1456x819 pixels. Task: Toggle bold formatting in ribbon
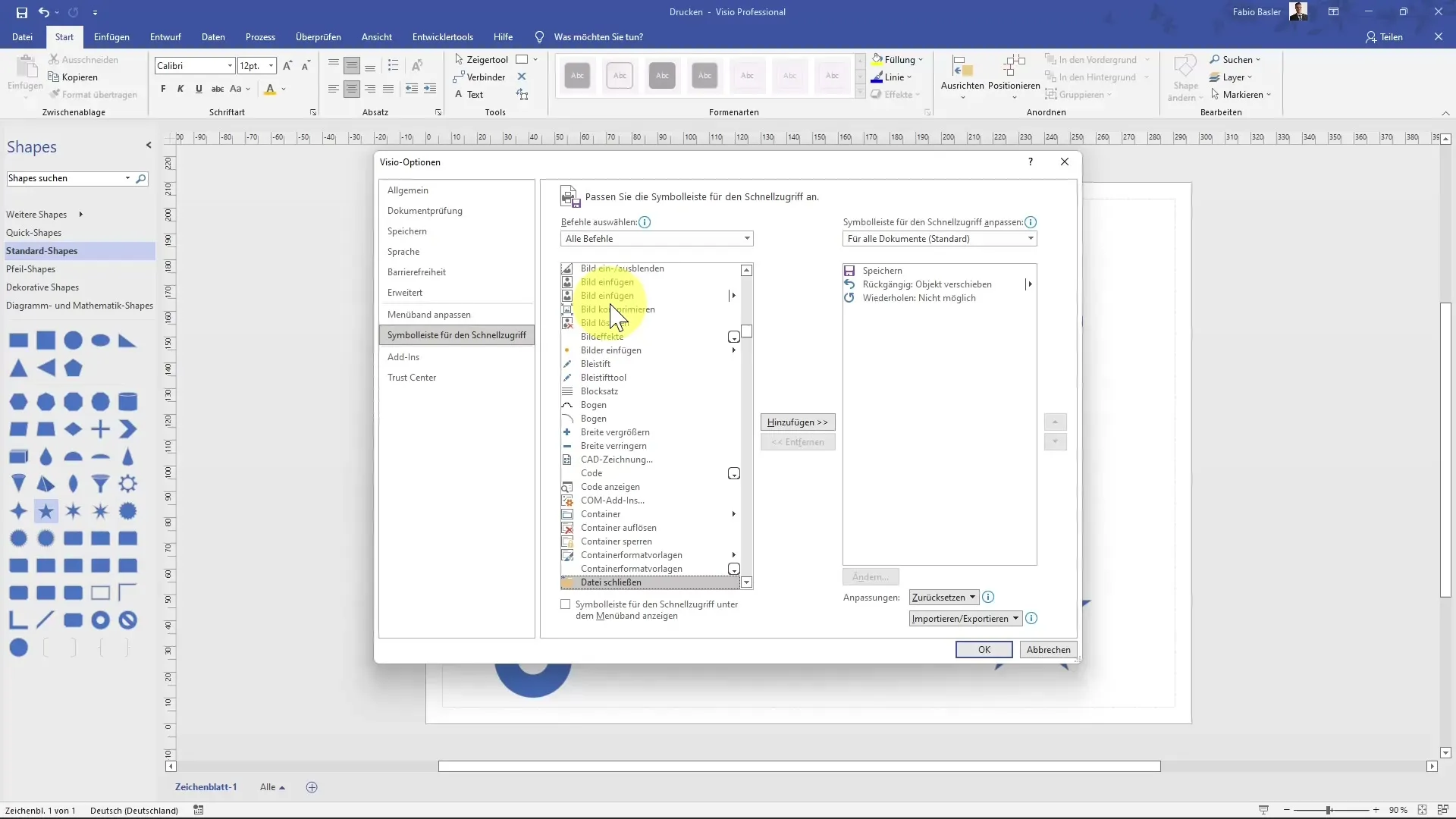pyautogui.click(x=163, y=89)
